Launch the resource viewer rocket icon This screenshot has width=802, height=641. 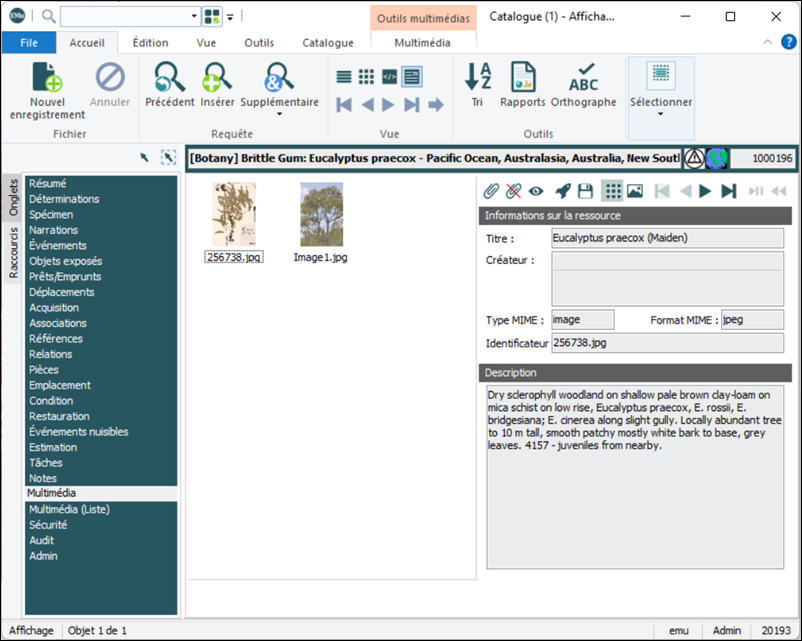(x=563, y=191)
